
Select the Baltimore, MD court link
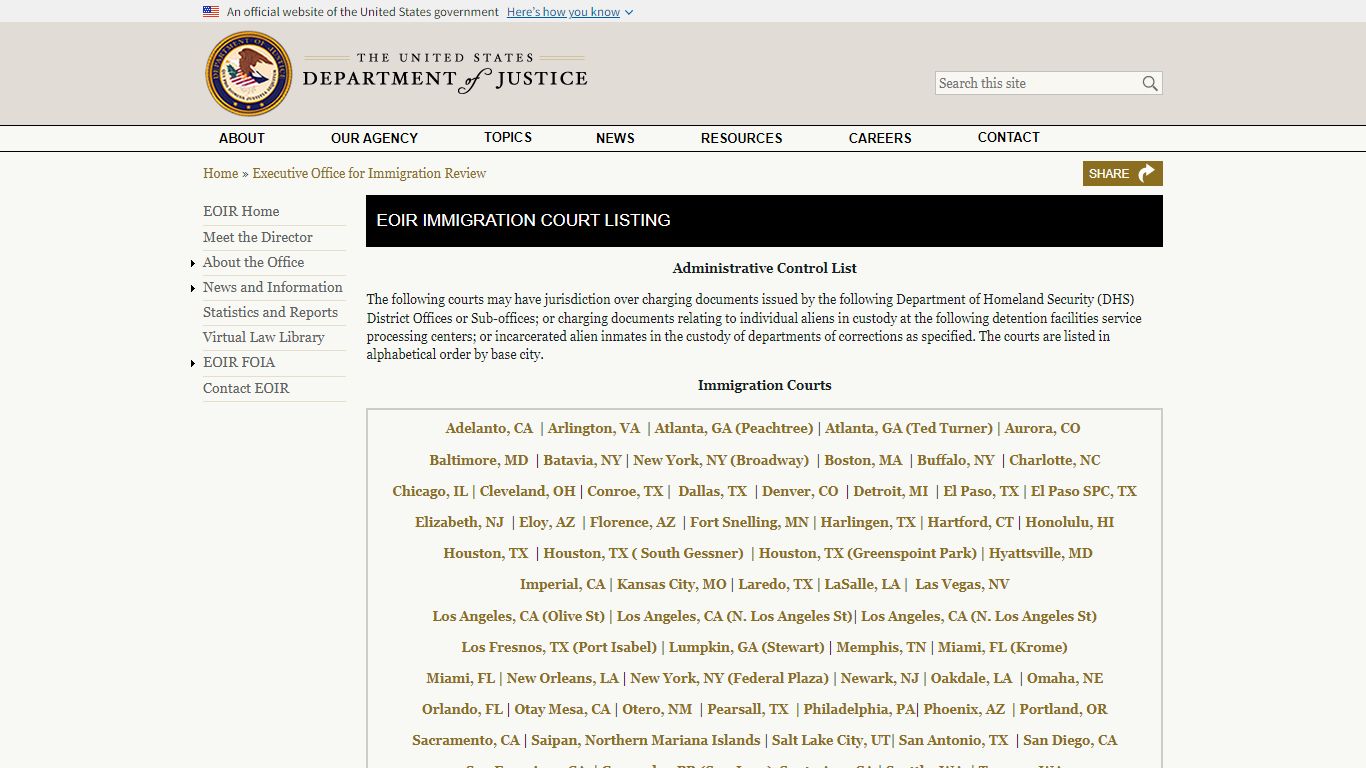(x=479, y=460)
